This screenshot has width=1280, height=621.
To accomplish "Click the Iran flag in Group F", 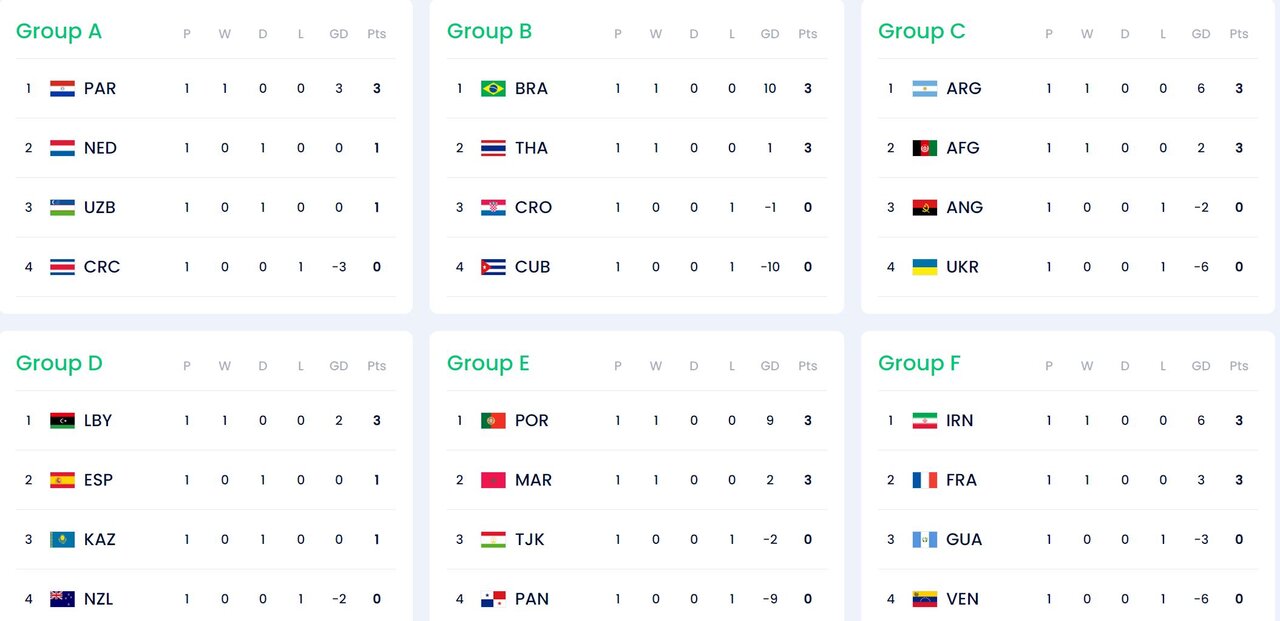I will [x=924, y=421].
